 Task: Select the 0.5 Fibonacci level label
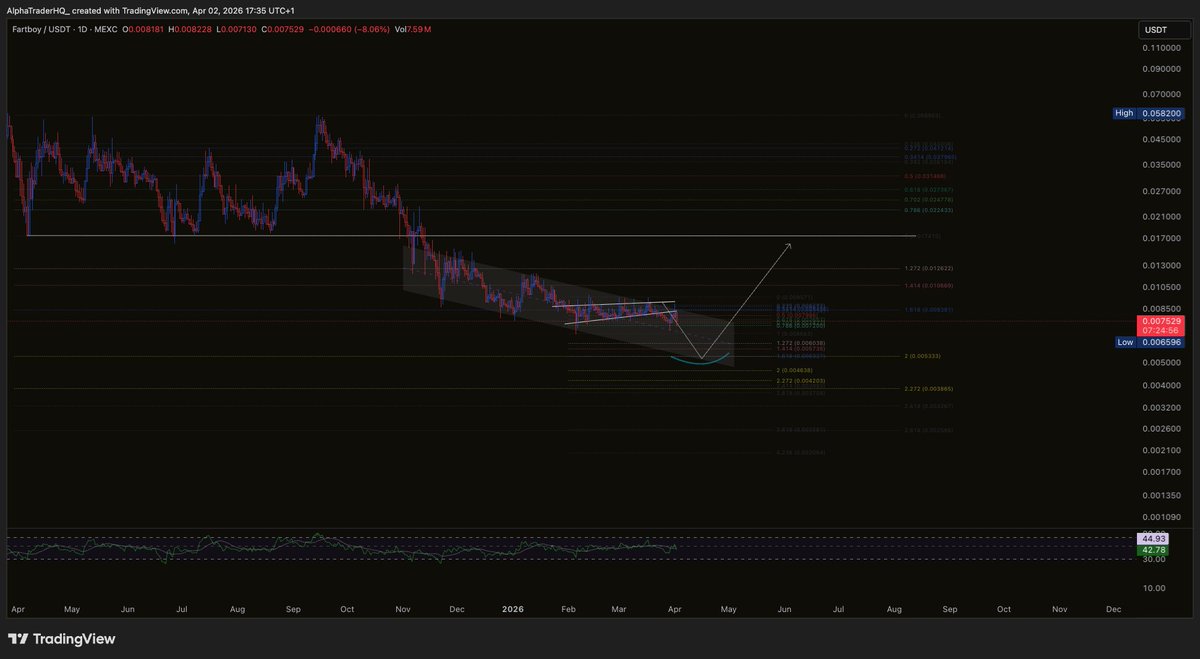(x=924, y=176)
